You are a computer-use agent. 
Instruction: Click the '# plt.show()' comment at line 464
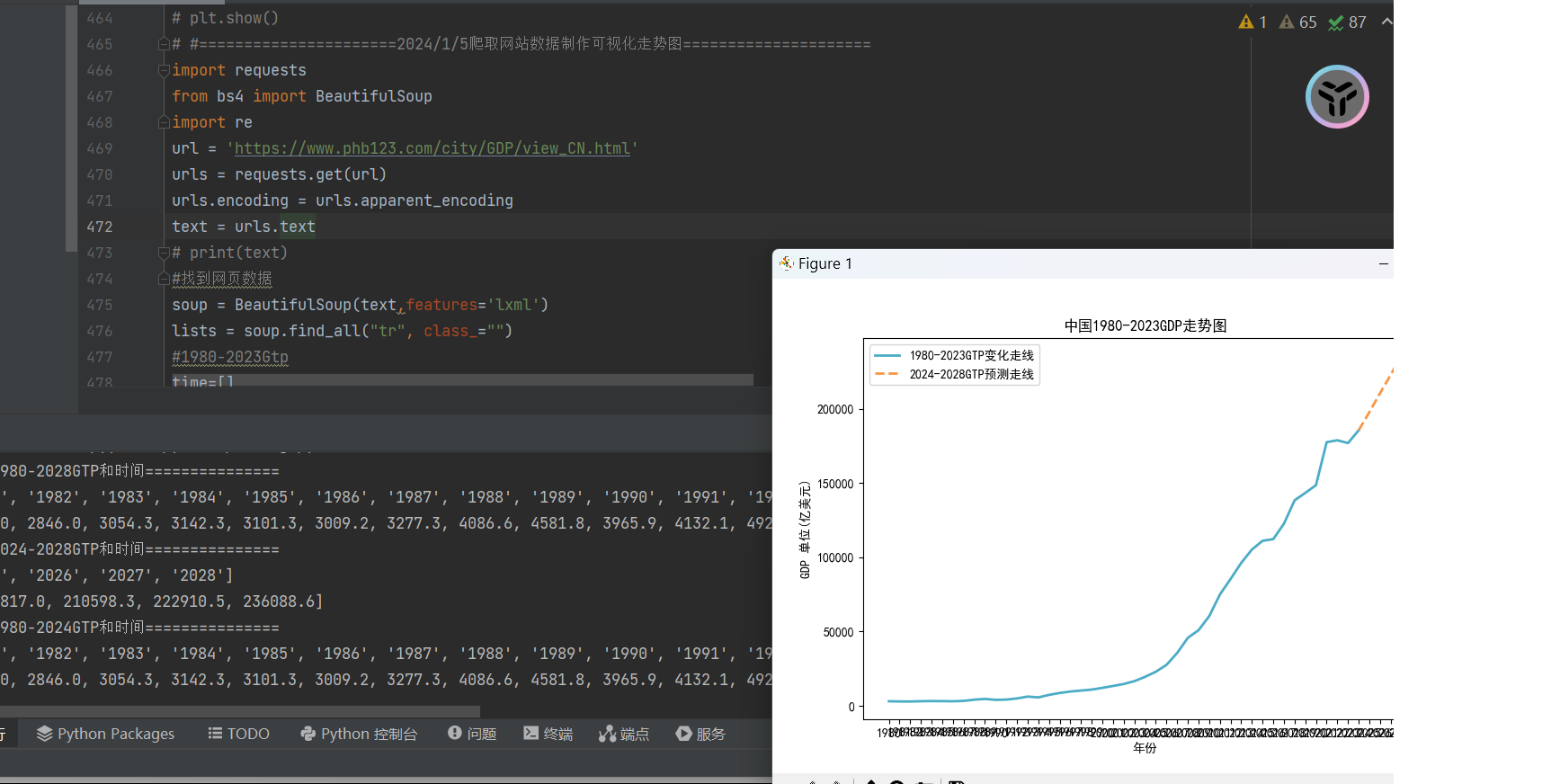pos(225,18)
